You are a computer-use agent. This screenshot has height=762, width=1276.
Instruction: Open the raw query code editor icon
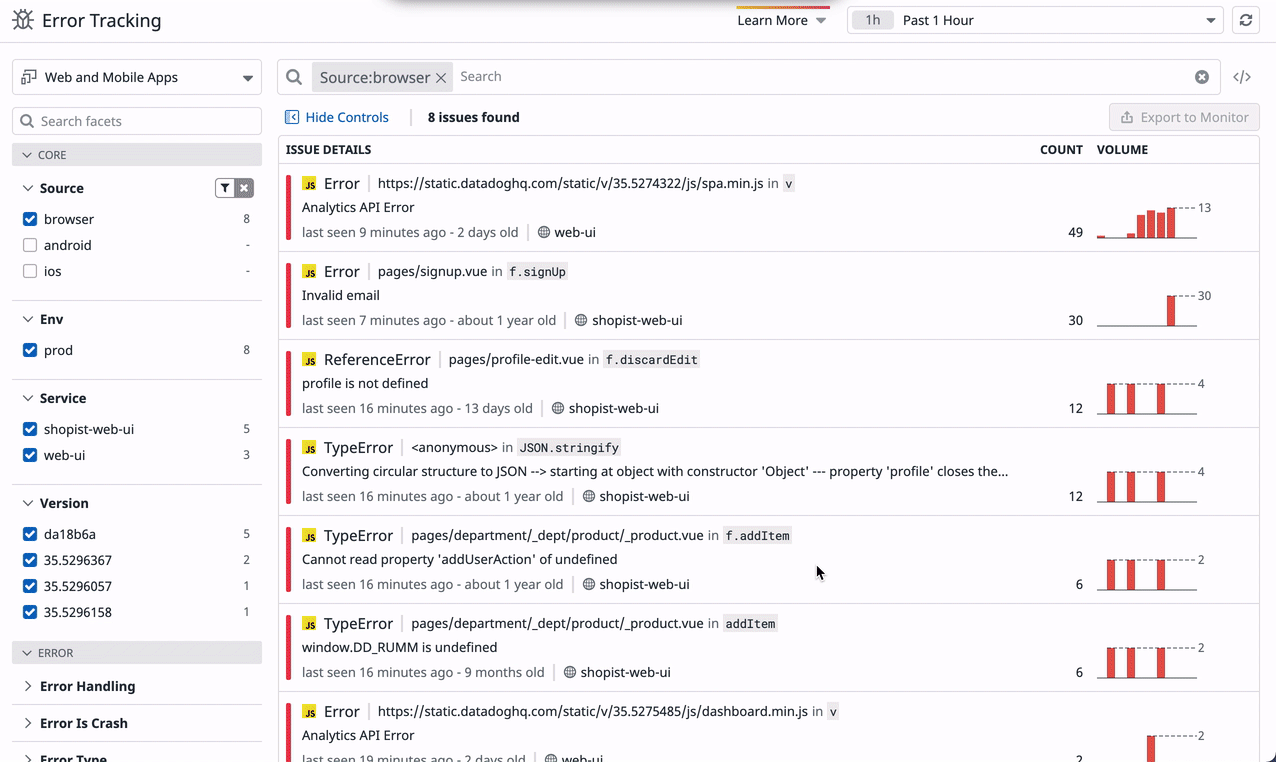coord(1242,76)
